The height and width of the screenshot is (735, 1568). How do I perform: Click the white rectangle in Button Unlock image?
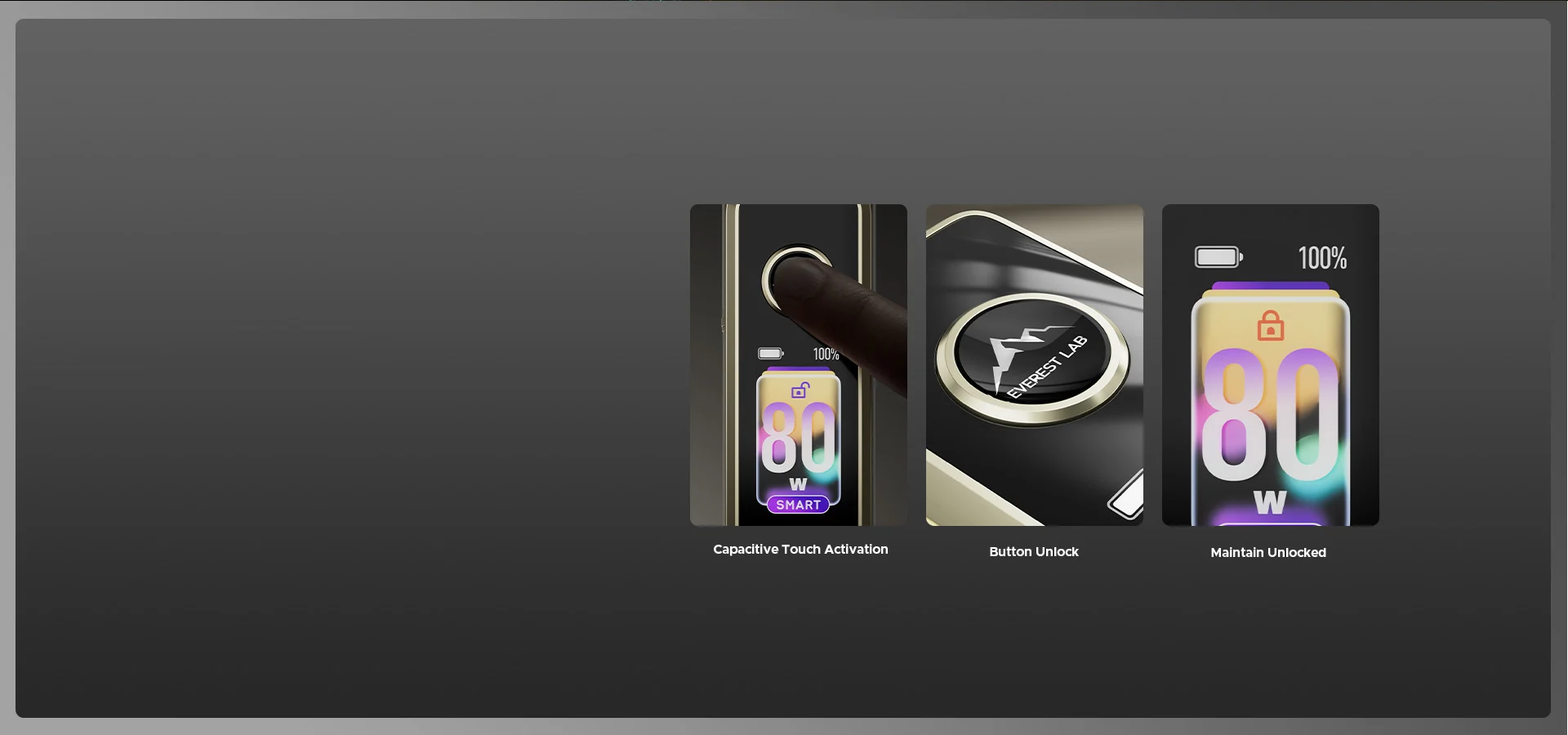(x=1128, y=495)
